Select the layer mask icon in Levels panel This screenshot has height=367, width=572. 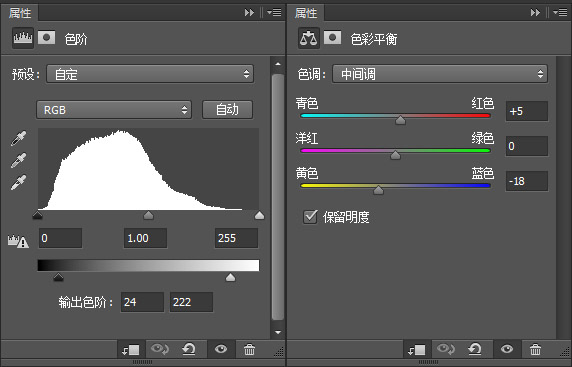click(47, 38)
